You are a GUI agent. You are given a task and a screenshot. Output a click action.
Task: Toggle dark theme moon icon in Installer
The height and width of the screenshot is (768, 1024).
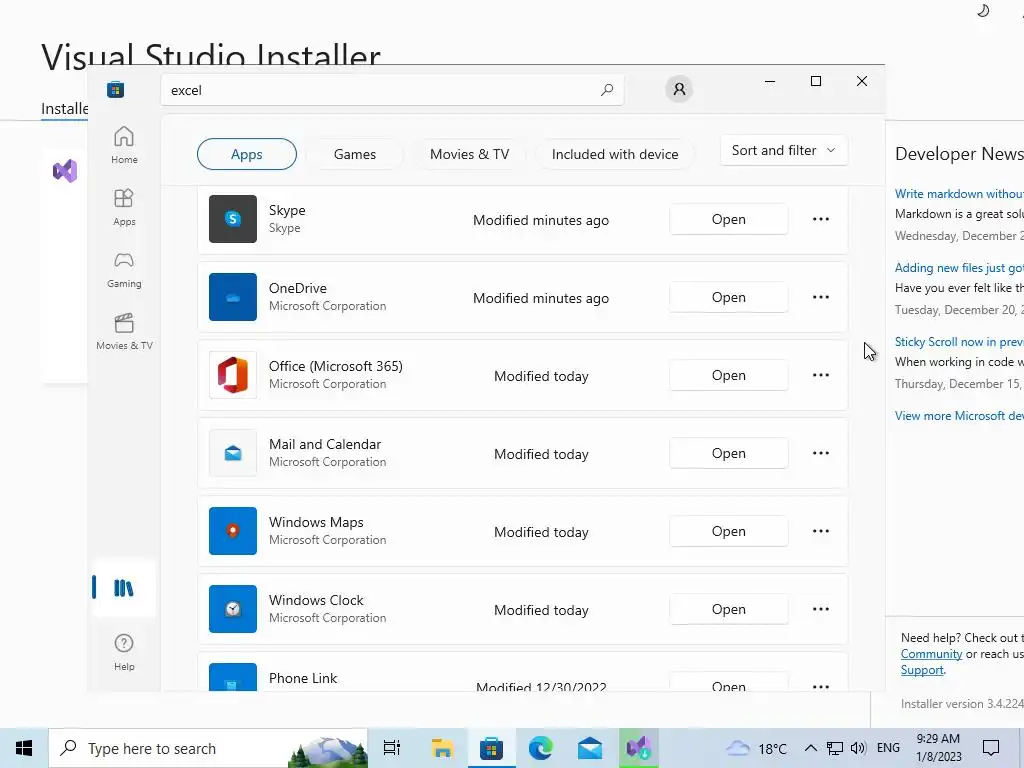coord(983,10)
